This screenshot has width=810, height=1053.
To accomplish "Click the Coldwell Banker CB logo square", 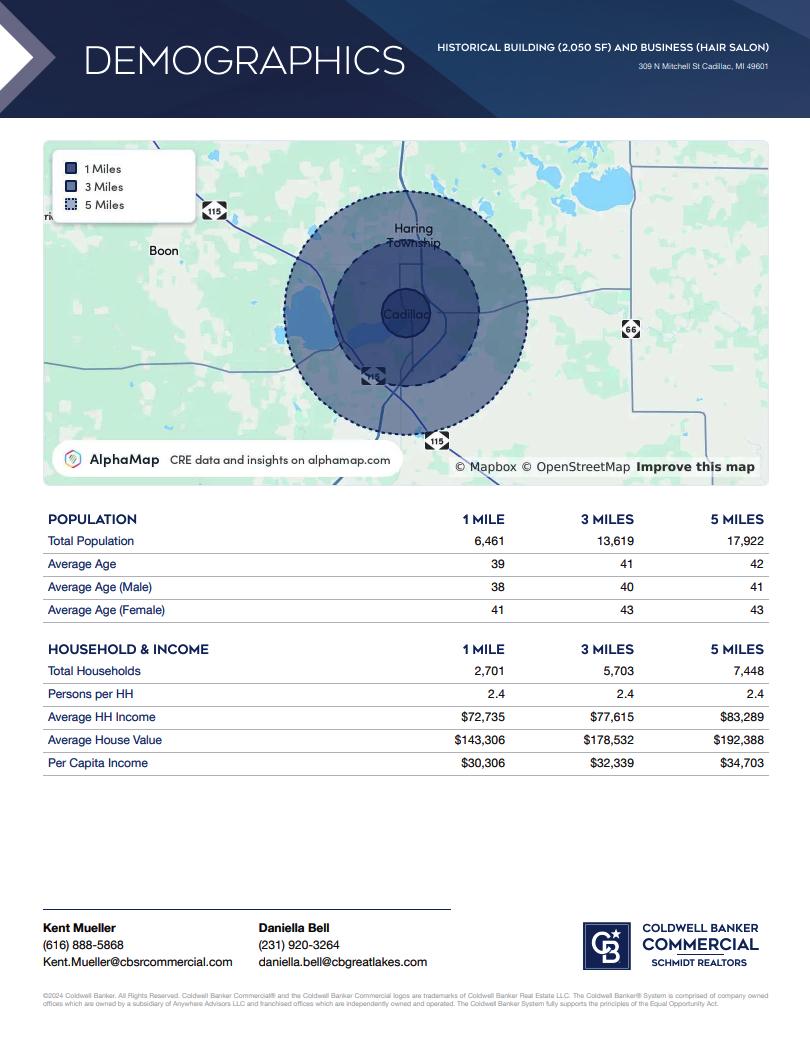I will (x=606, y=946).
